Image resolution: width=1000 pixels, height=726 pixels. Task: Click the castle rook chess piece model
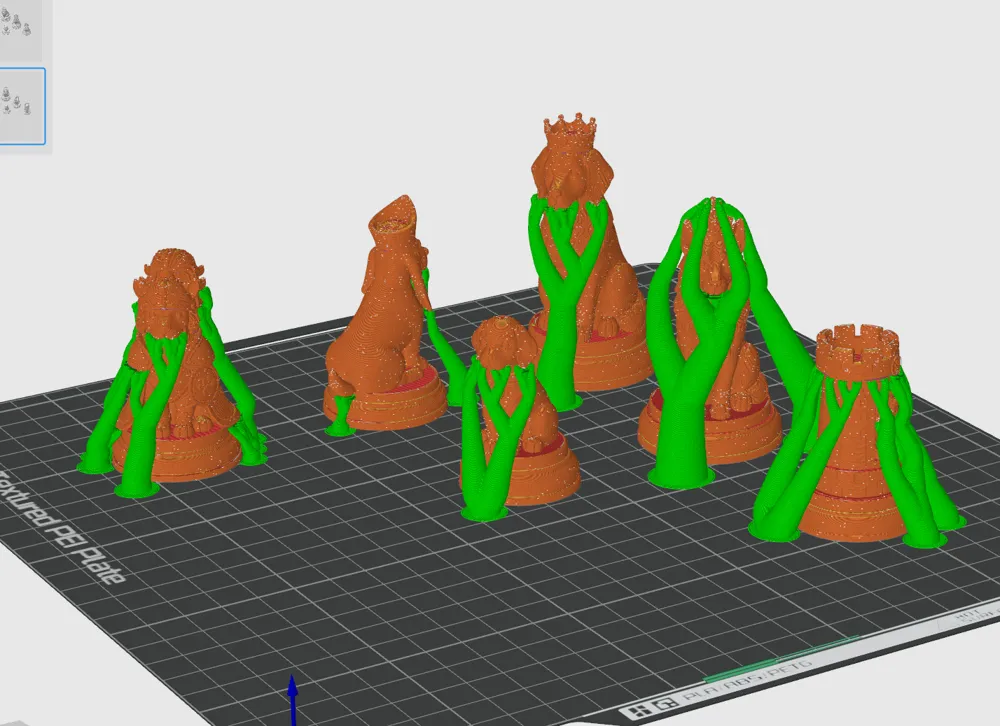coord(855,434)
